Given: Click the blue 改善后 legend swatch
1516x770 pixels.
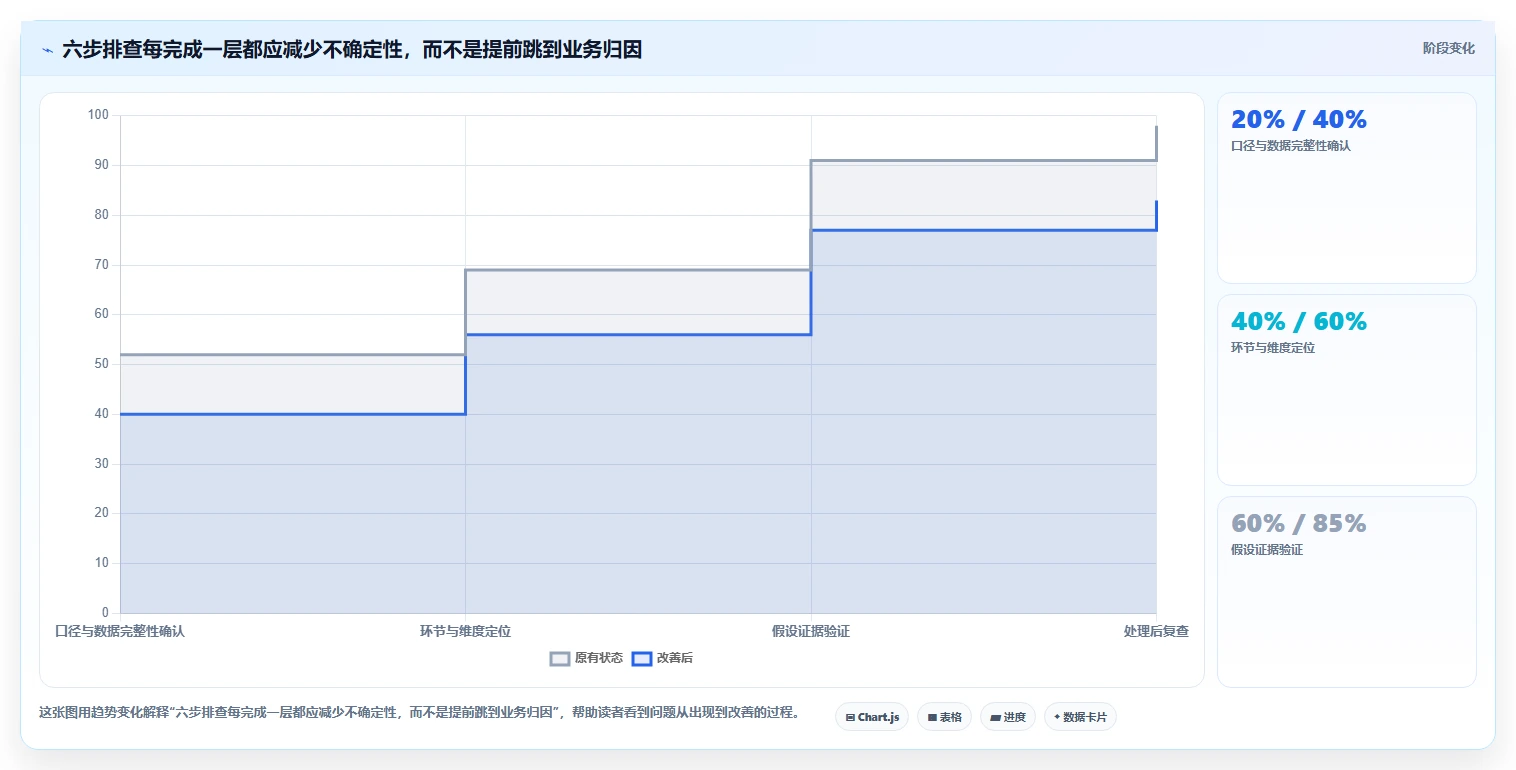Looking at the screenshot, I should coord(642,658).
